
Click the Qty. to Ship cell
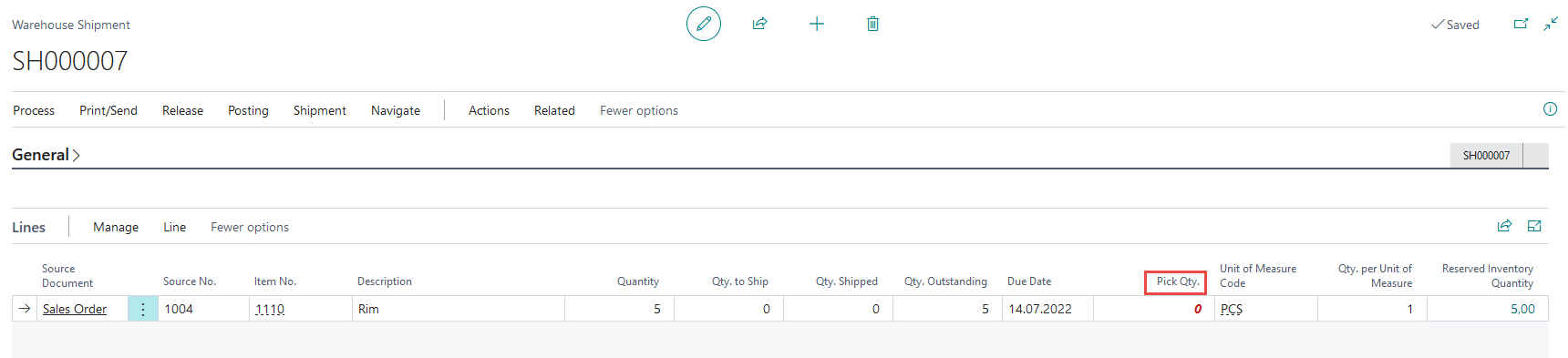[x=728, y=309]
